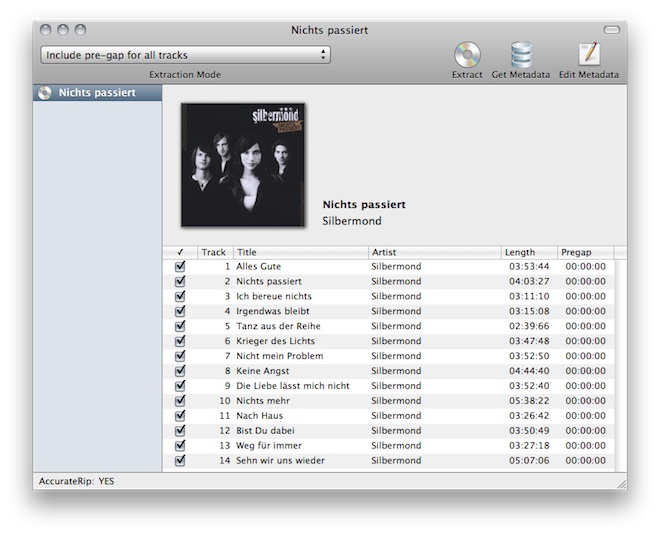
Task: Click the toolbar toggle pill button
Action: click(612, 30)
